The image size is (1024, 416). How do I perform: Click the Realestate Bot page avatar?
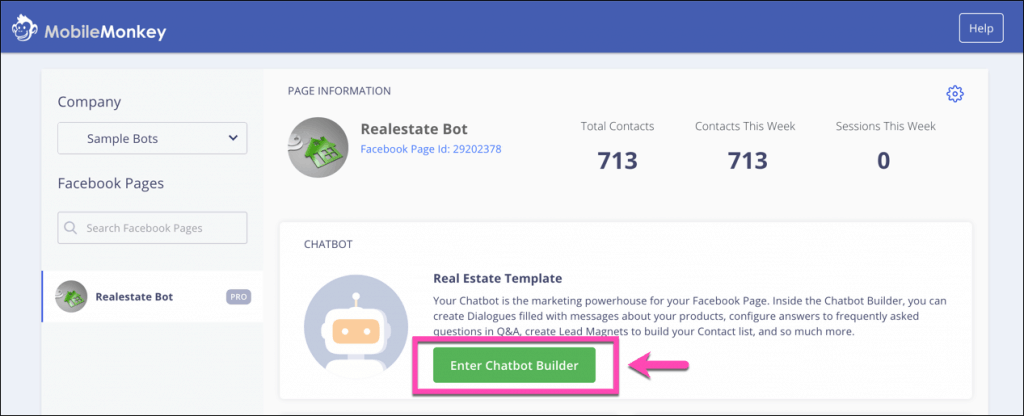click(x=319, y=148)
